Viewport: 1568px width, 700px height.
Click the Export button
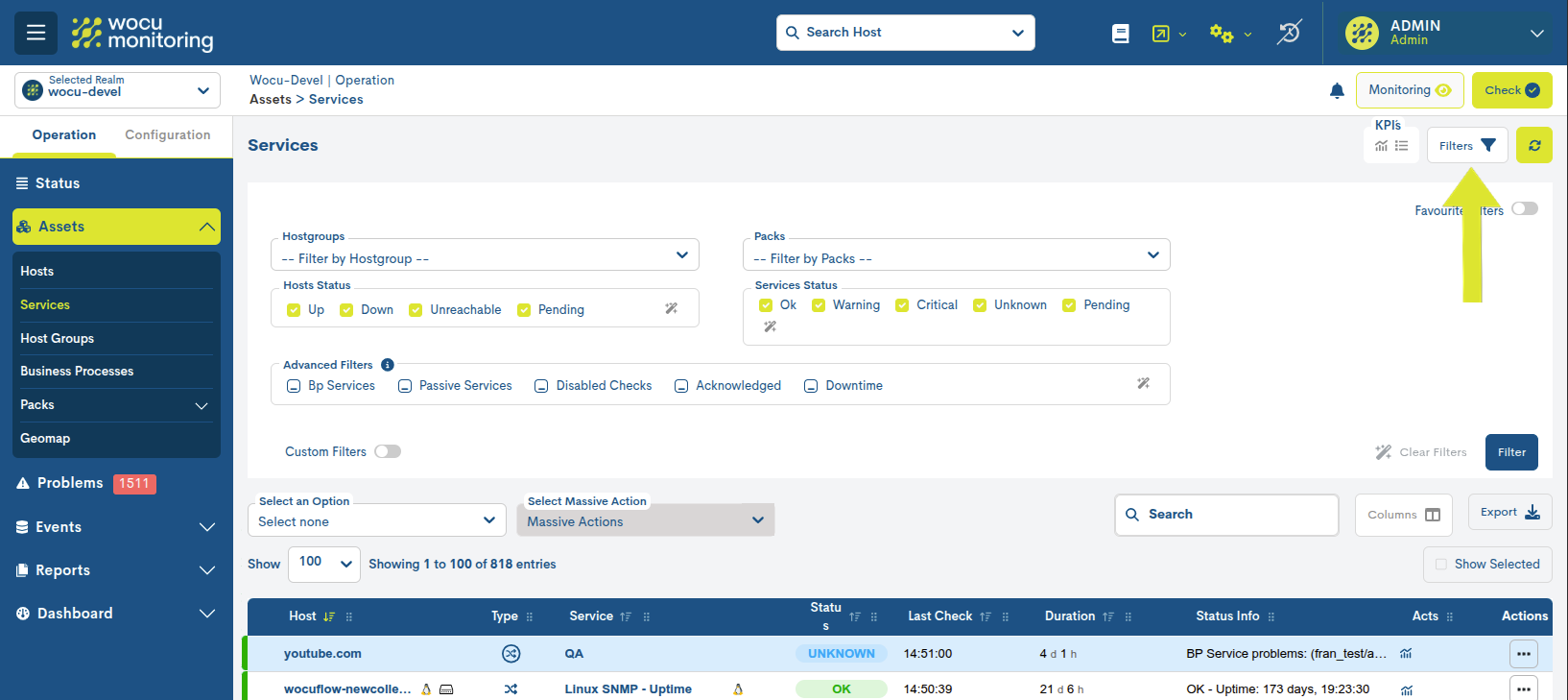click(x=1509, y=513)
